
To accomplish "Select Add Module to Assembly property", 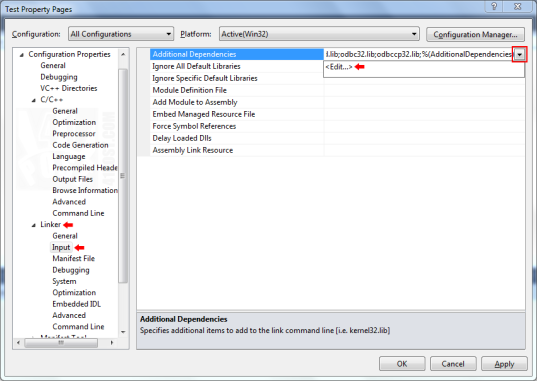I will coord(236,102).
